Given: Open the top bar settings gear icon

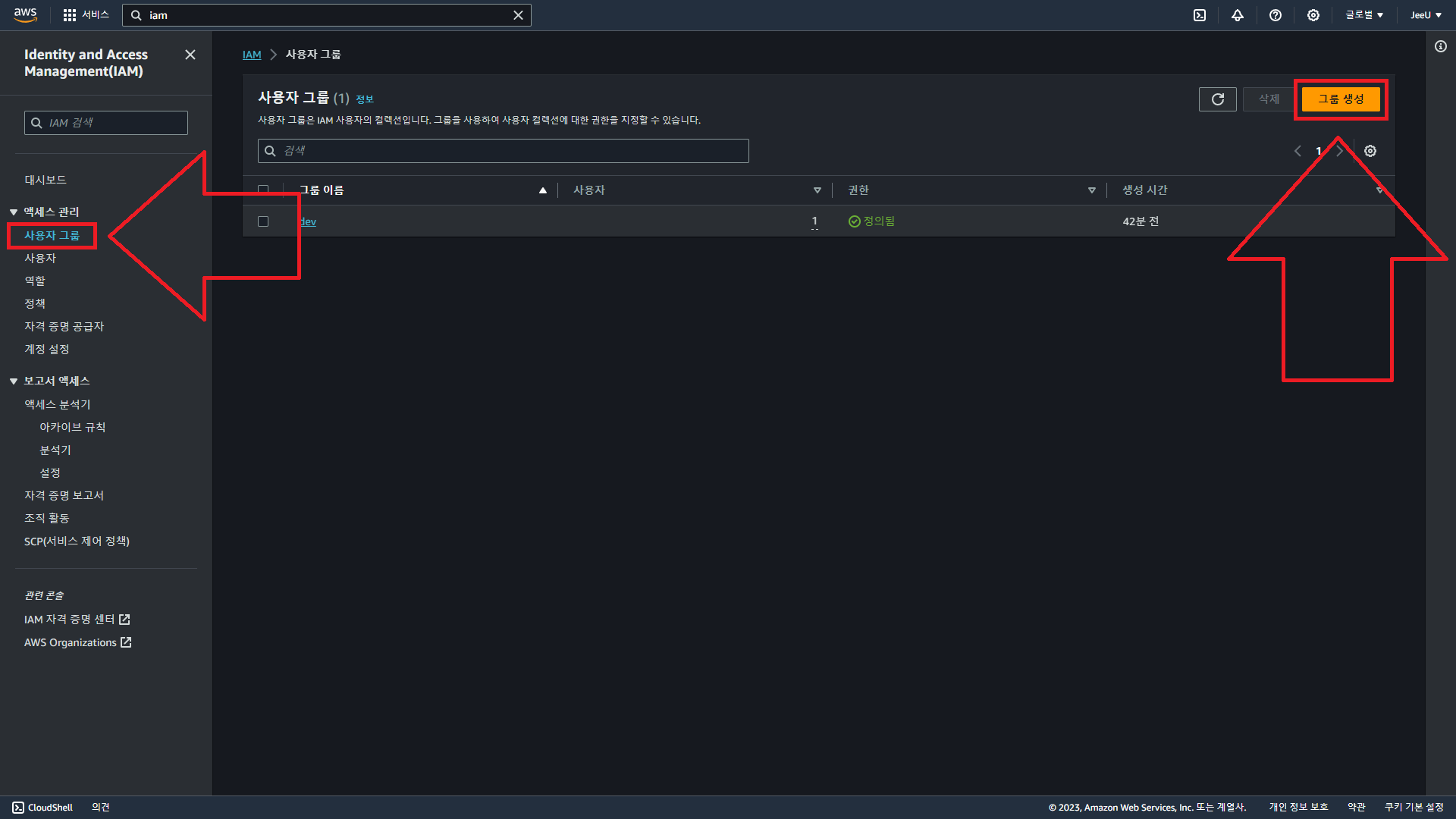Looking at the screenshot, I should [1313, 15].
